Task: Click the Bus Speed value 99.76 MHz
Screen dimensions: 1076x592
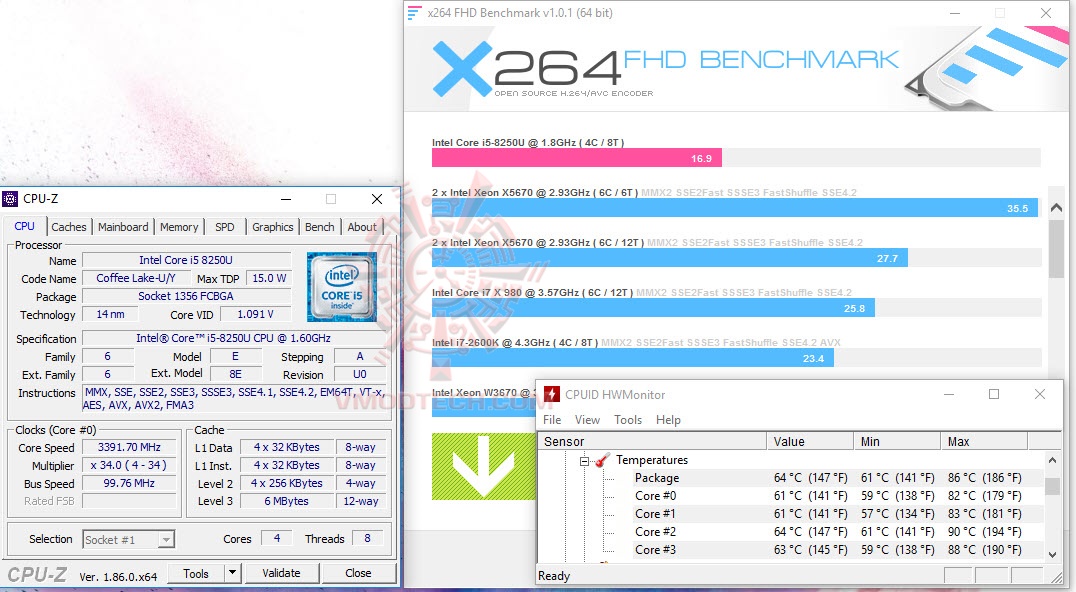Action: tap(129, 483)
